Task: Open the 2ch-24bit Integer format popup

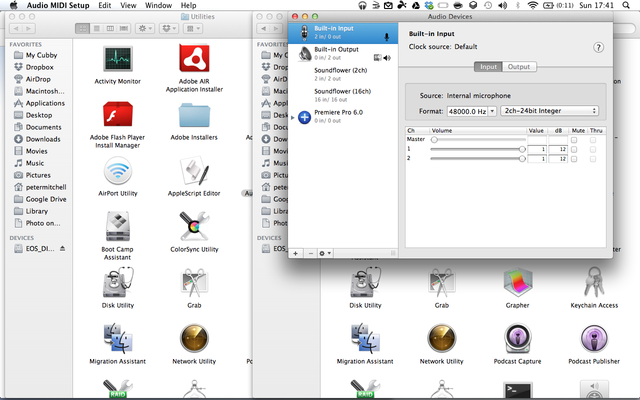Action: click(550, 111)
